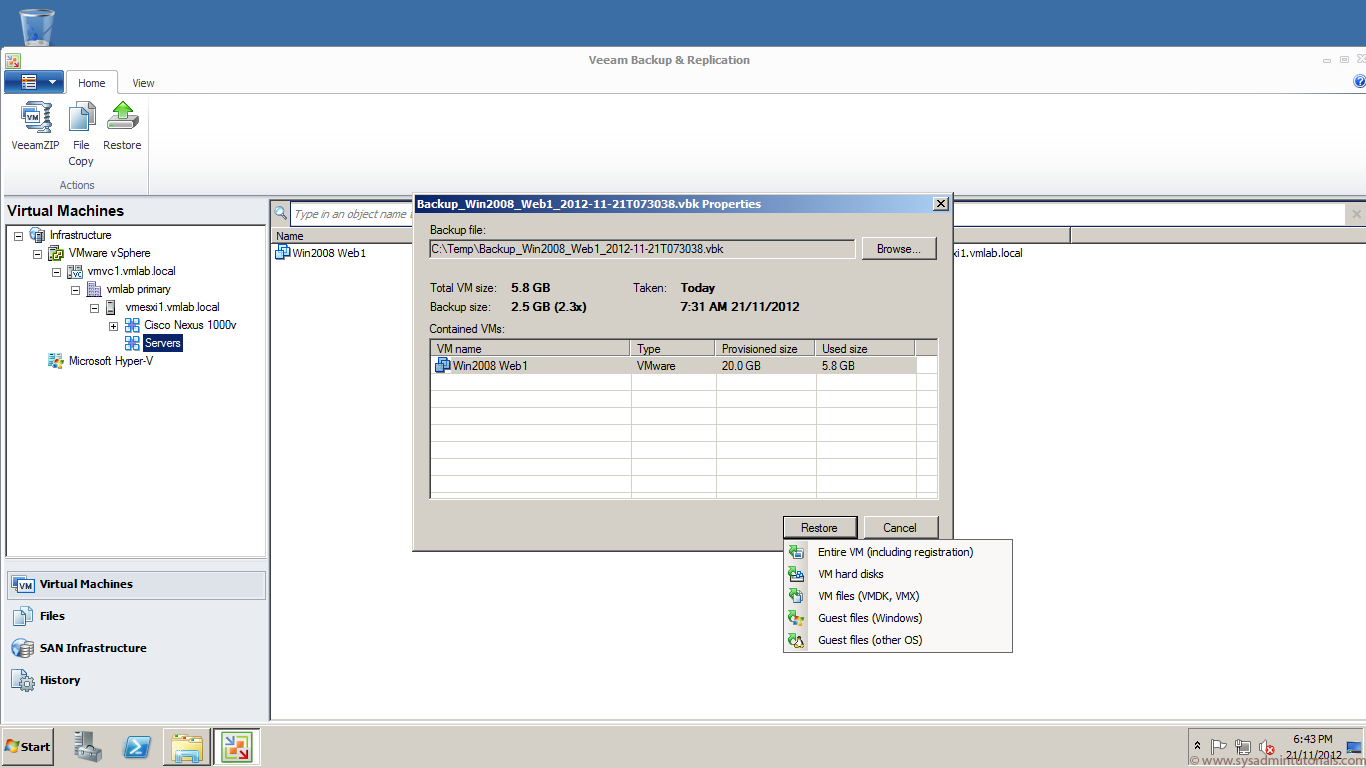Sort by VM name column header
The height and width of the screenshot is (768, 1366).
[531, 349]
